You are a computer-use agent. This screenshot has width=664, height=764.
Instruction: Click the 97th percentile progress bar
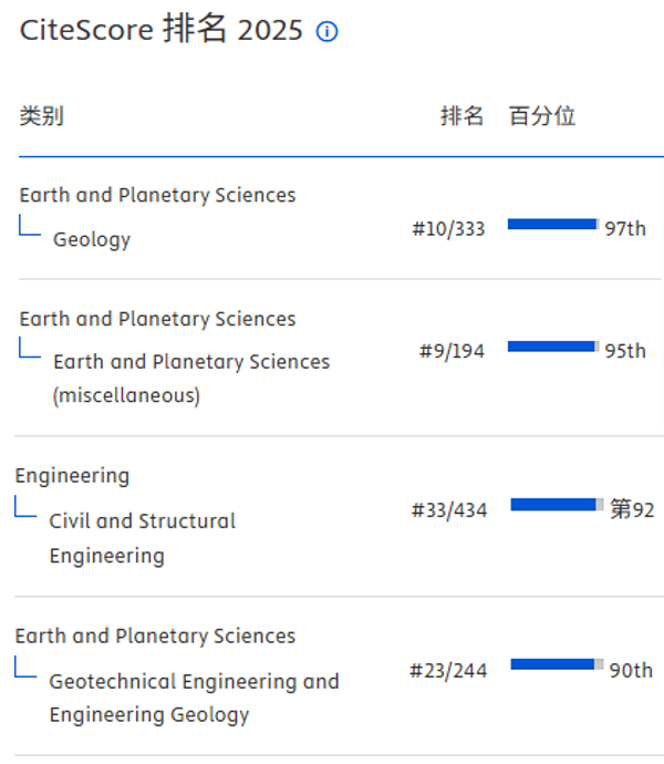pyautogui.click(x=553, y=224)
